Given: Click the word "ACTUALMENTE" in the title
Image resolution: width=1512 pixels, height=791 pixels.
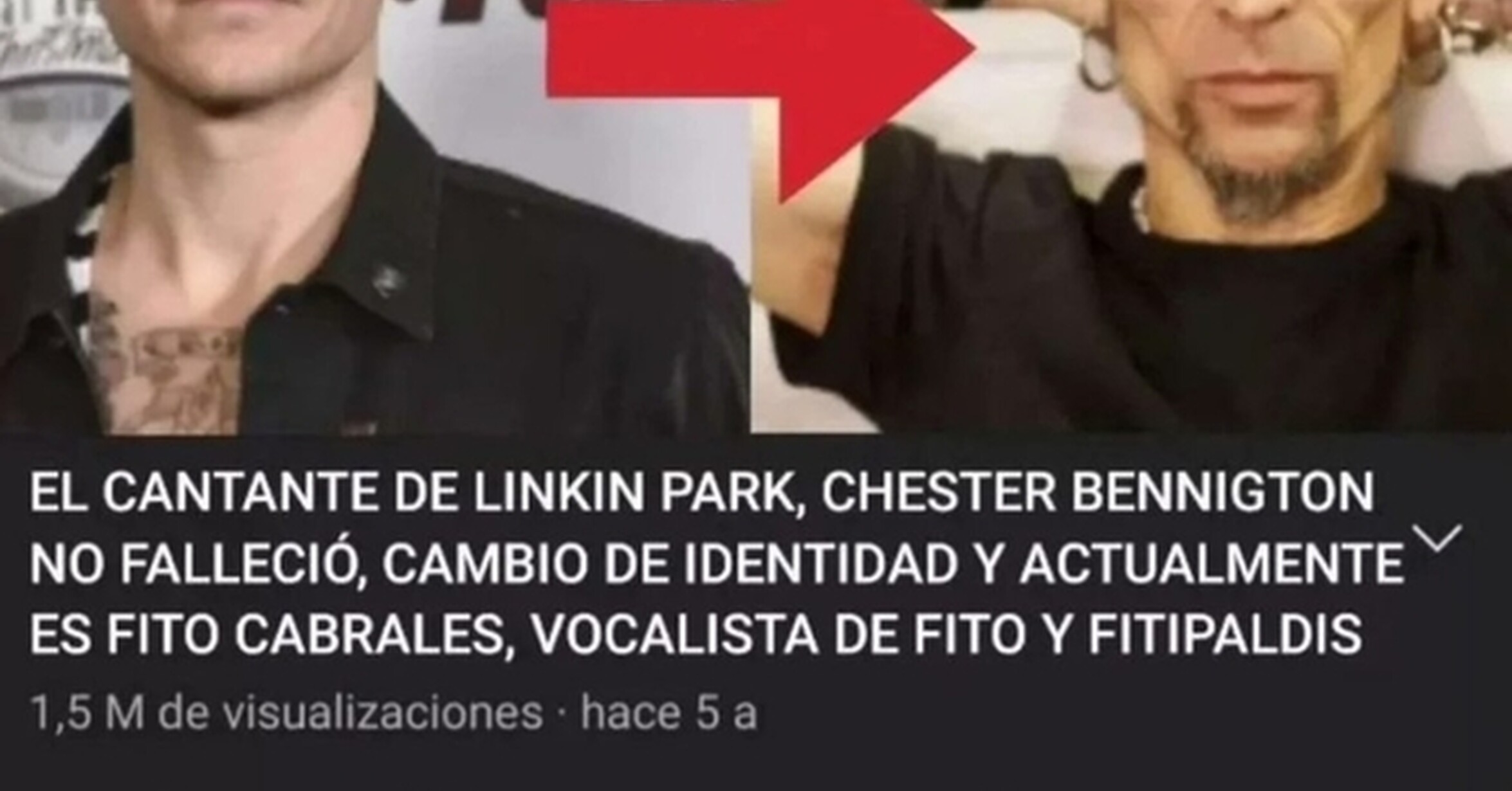Looking at the screenshot, I should pos(1211,564).
